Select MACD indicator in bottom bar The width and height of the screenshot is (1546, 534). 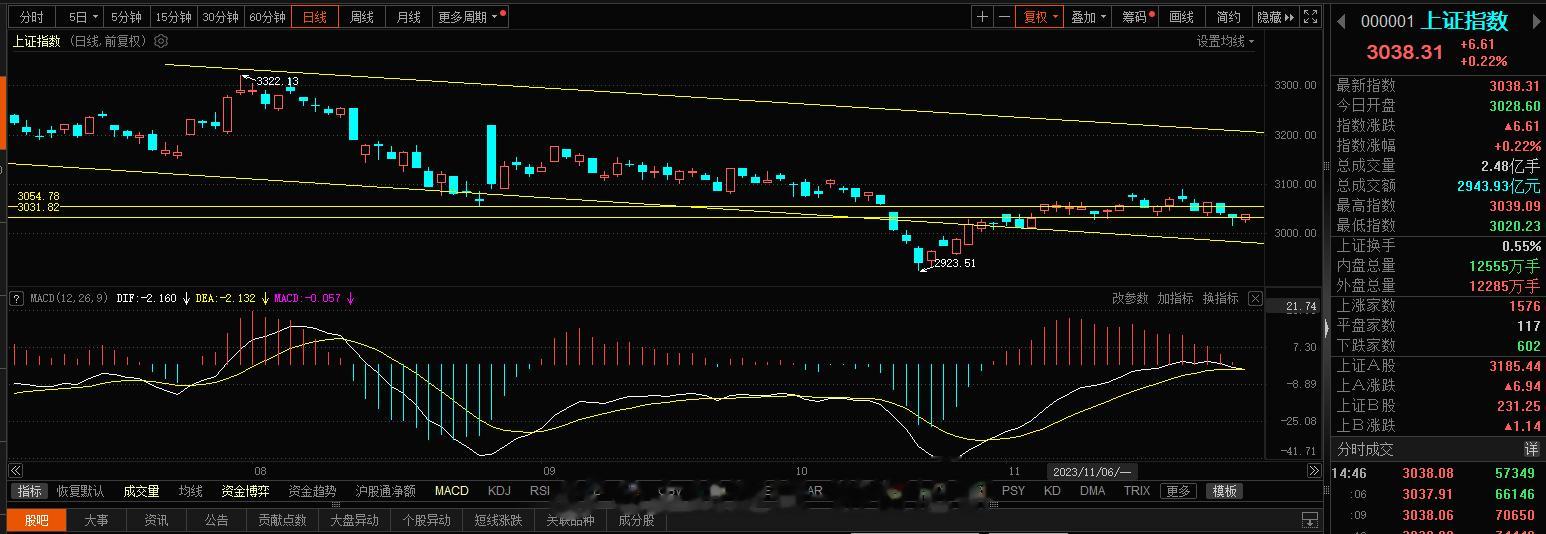click(x=451, y=491)
